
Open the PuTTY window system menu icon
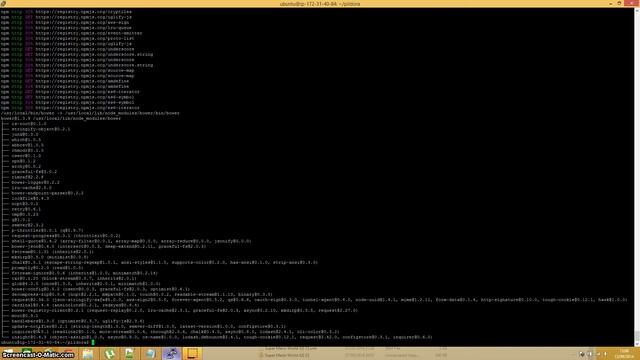coord(3,3)
